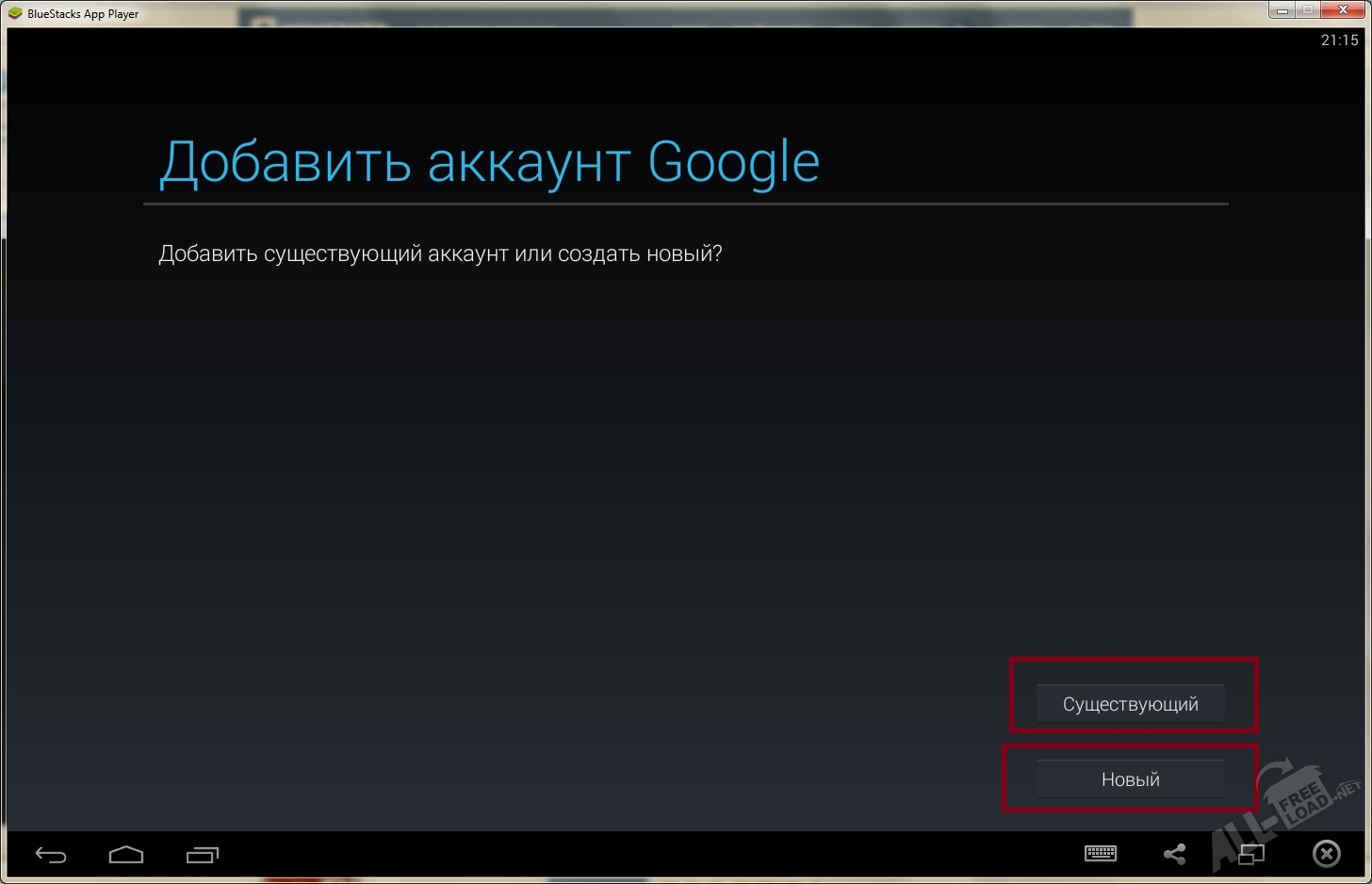Screen dimensions: 1372x884
Task: Click the BlueStacks App Player title text
Action: [83, 14]
